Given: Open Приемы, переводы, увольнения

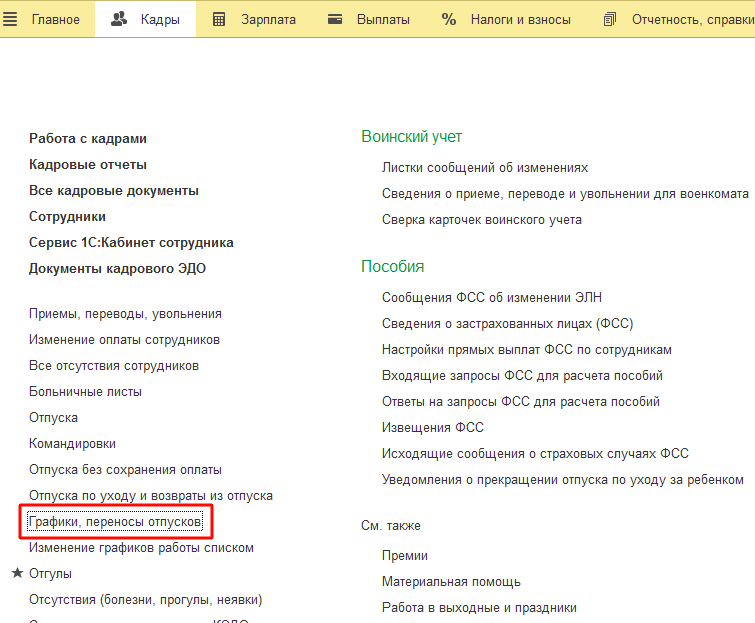Looking at the screenshot, I should (125, 314).
